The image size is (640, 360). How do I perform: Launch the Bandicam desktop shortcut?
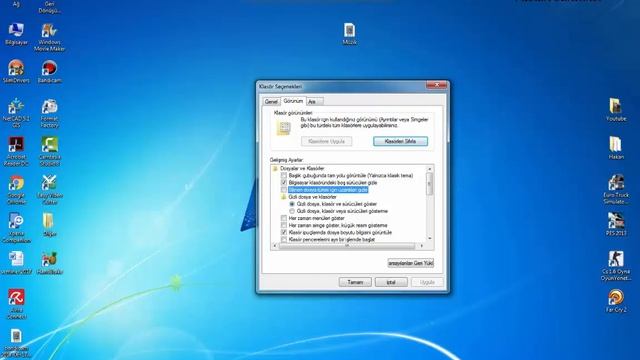point(49,71)
